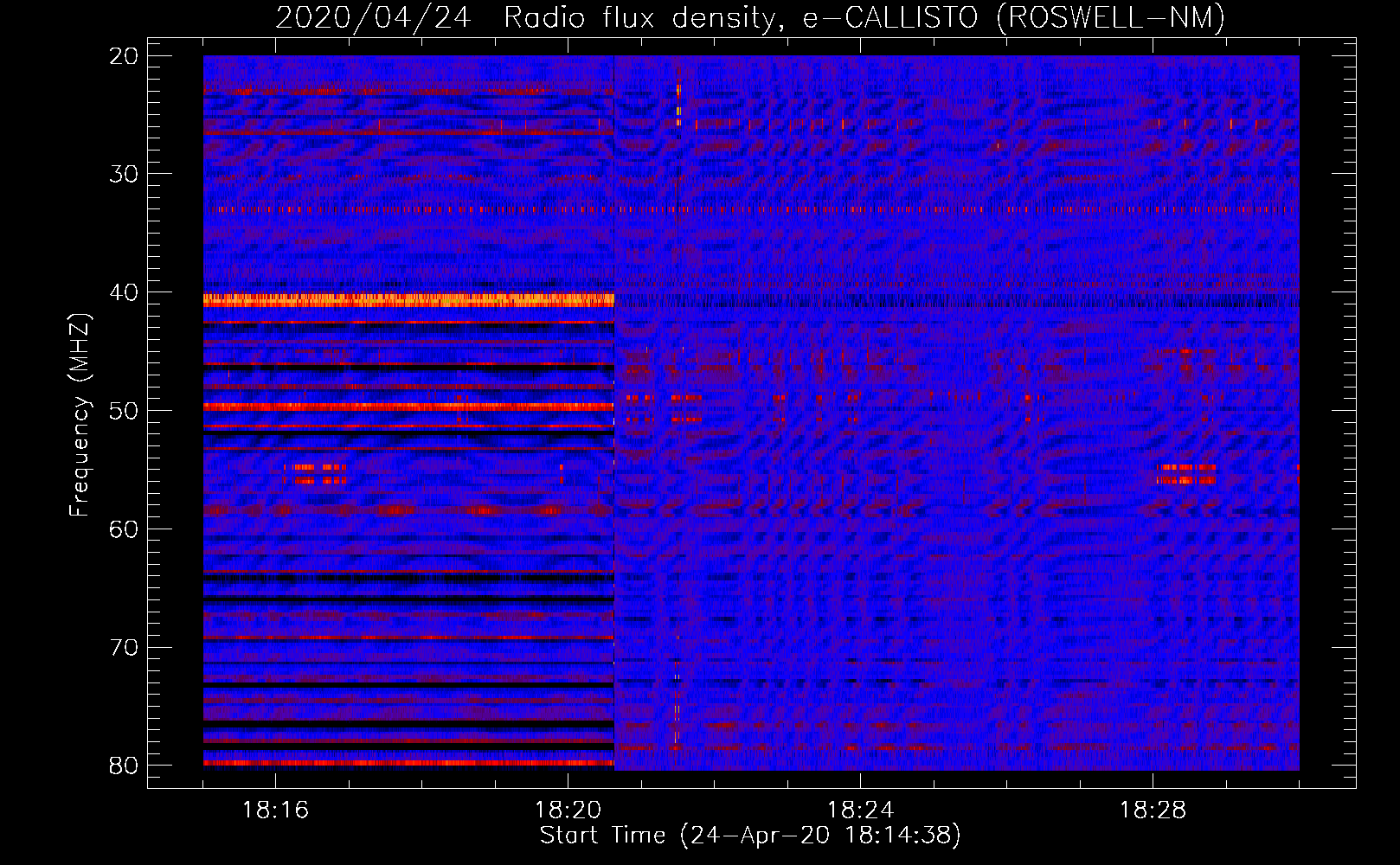Click the "Start Time (24-Apr-20 18:14:38)" label
The height and width of the screenshot is (865, 1400).
pos(750,836)
